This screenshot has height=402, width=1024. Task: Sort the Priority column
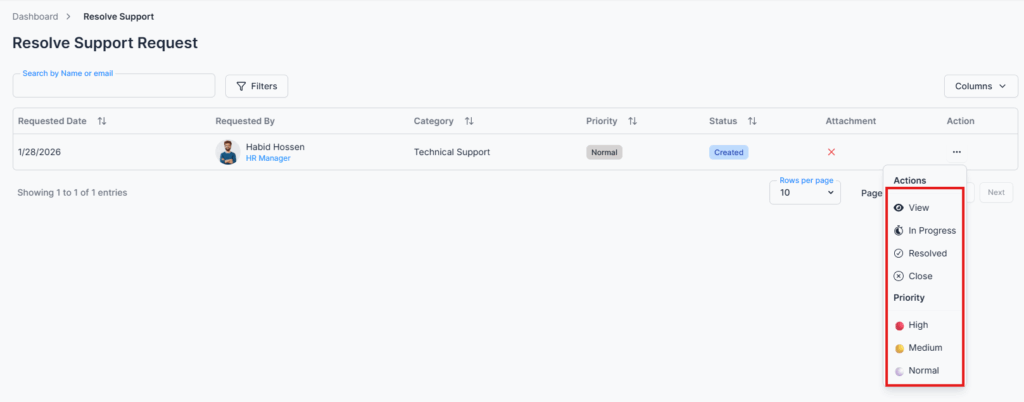tap(632, 121)
